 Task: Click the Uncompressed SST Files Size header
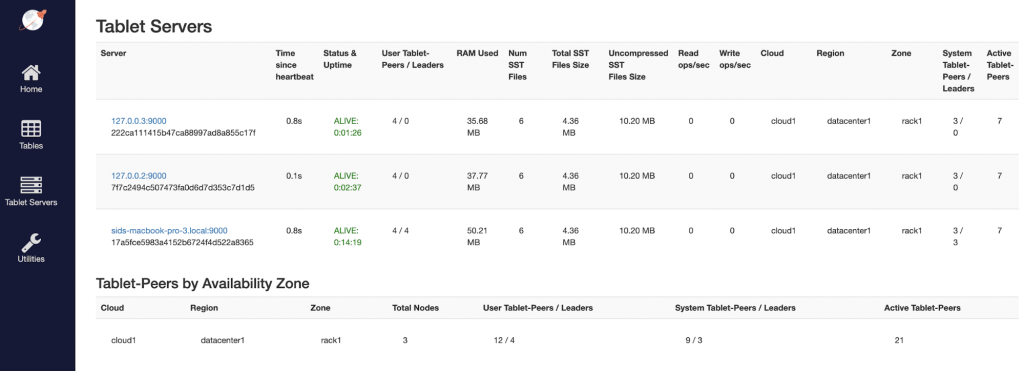[638, 65]
